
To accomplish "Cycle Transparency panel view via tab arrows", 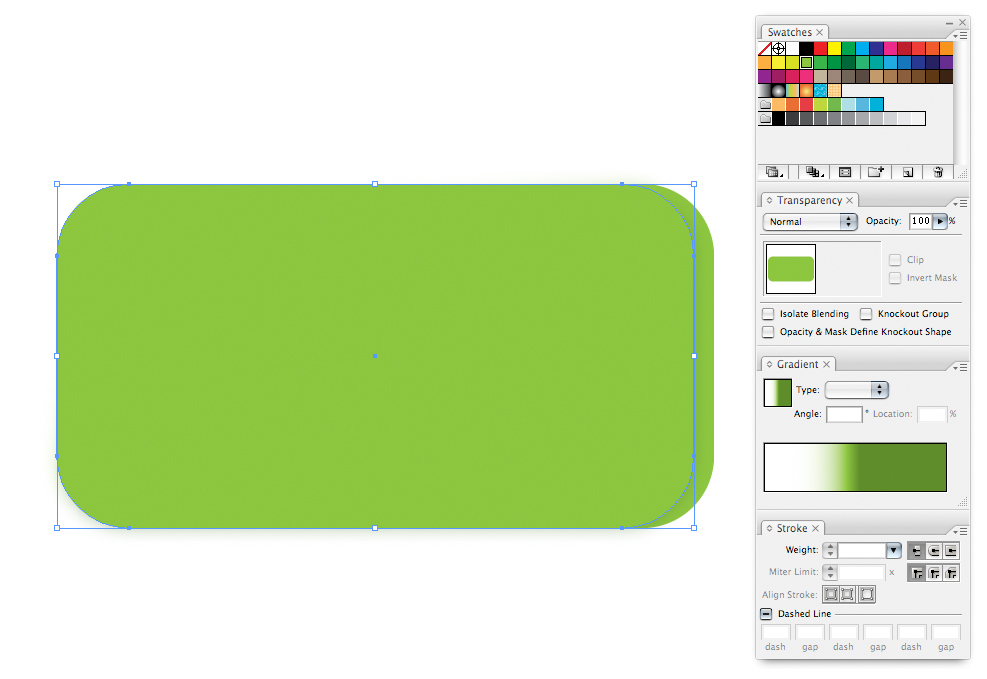I will 769,200.
